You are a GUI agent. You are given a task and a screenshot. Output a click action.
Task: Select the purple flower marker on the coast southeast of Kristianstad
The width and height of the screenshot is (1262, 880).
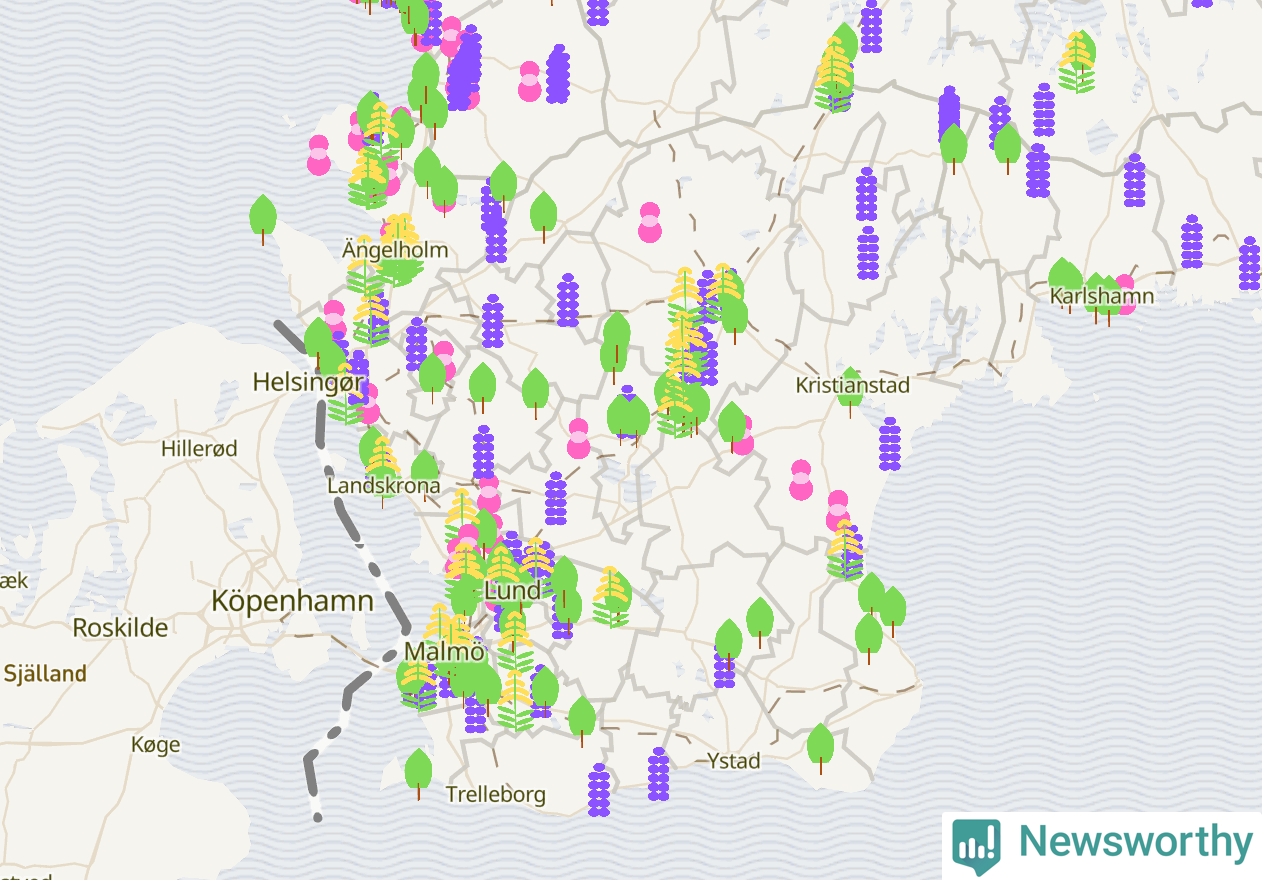tap(889, 444)
